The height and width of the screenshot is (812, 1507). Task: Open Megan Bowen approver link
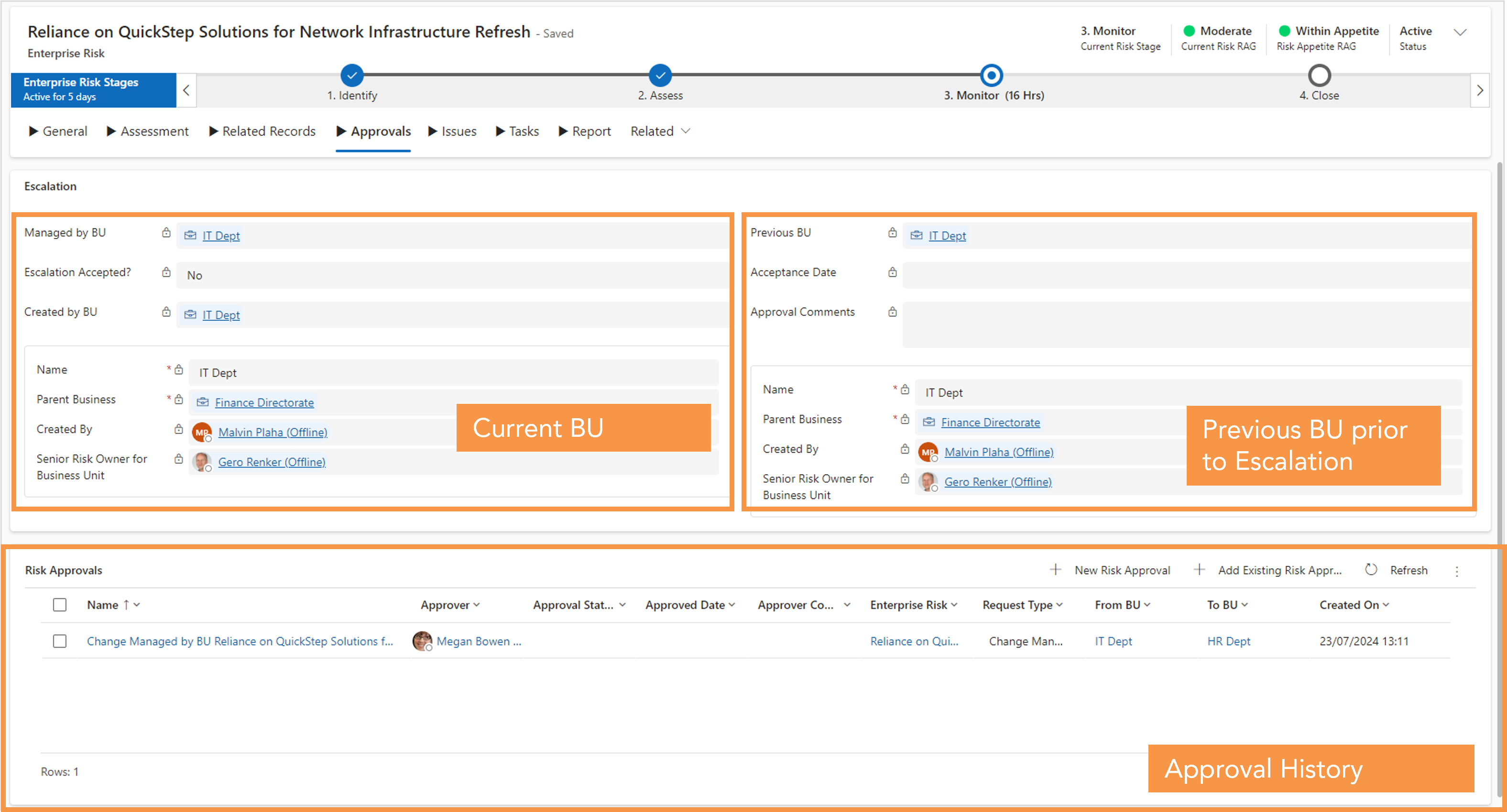[x=479, y=641]
